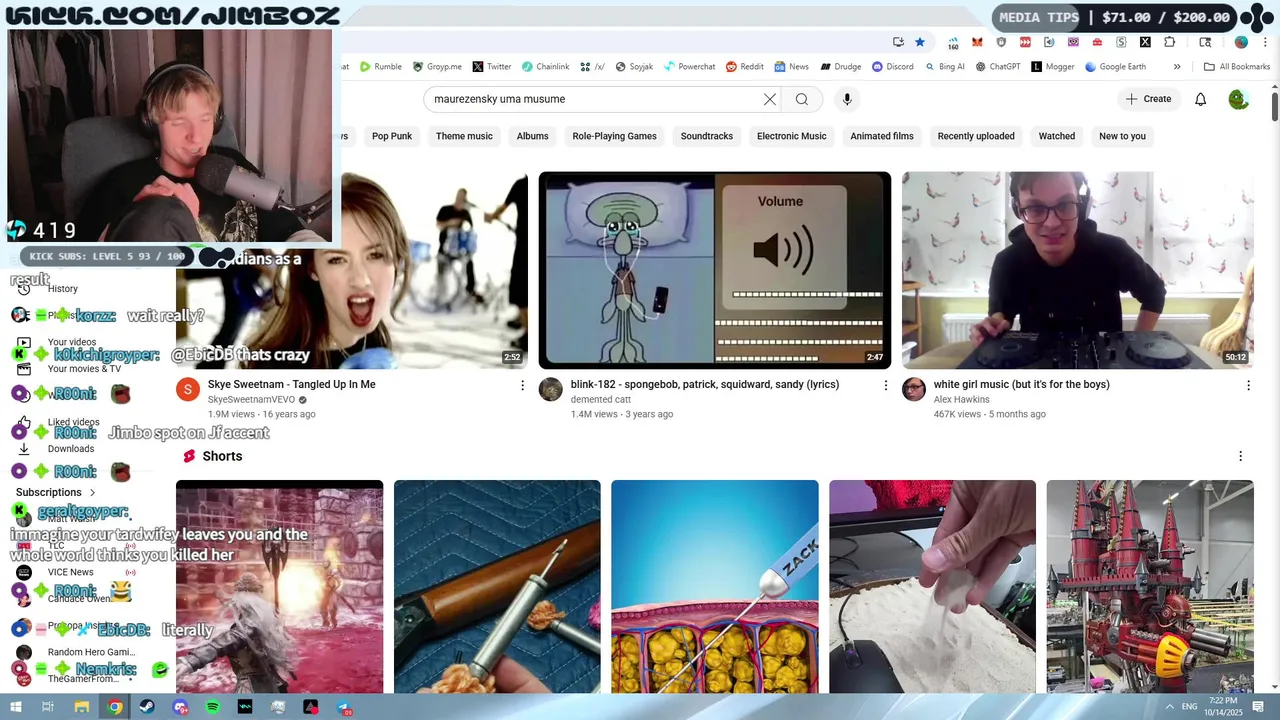This screenshot has height=720, width=1280.
Task: Show more bookmarks with the chevron
Action: [x=1177, y=67]
